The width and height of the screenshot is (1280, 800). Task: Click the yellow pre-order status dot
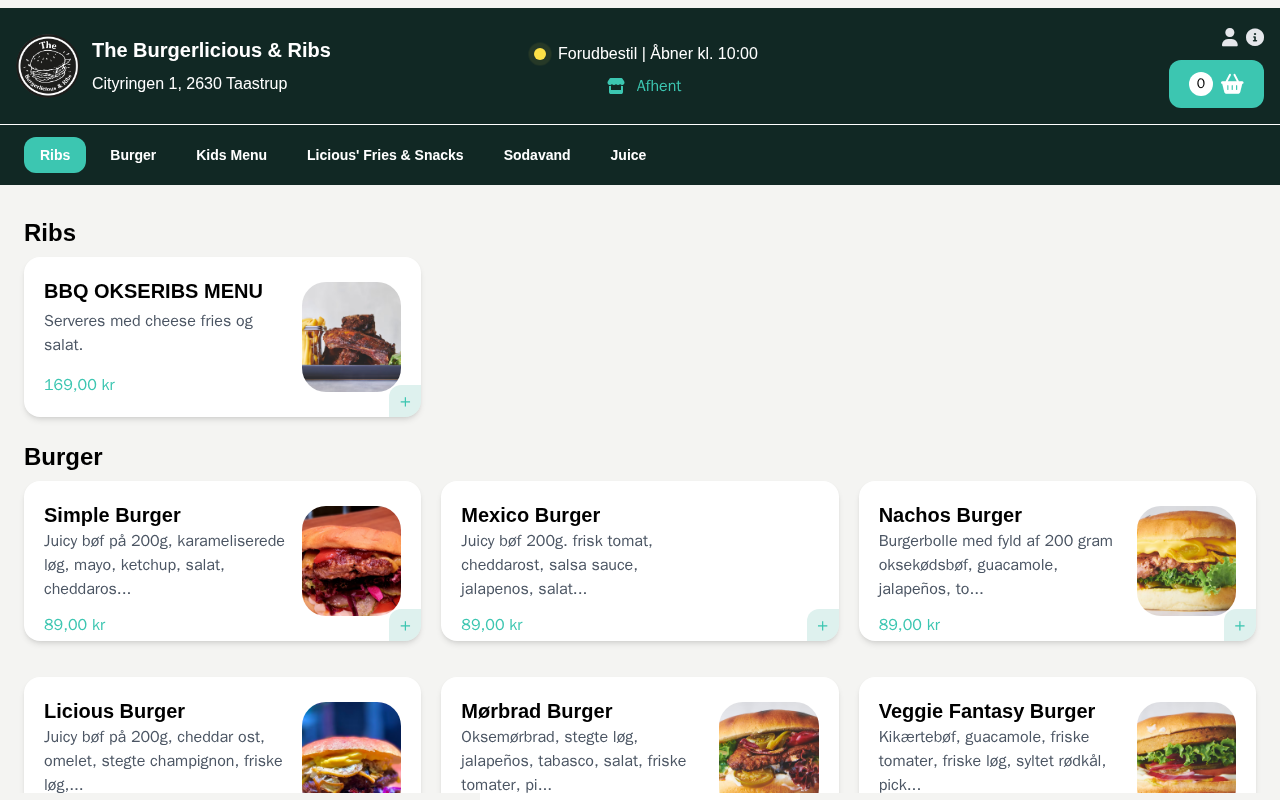coord(540,54)
